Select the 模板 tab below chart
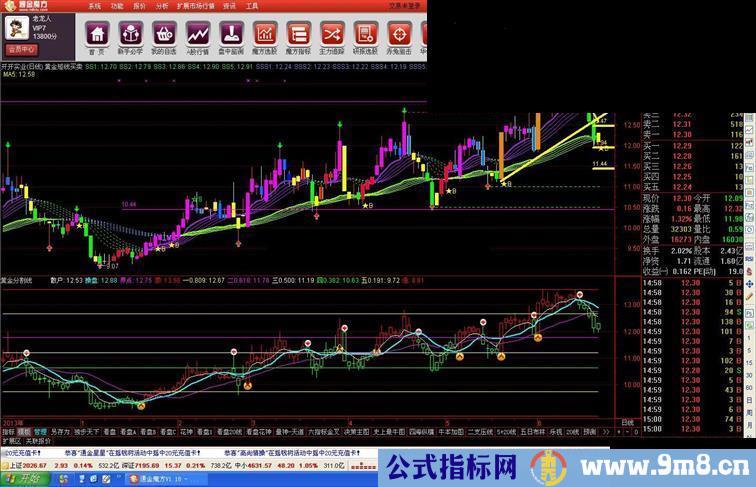Viewport: 756px width, 487px height. (x=23, y=431)
